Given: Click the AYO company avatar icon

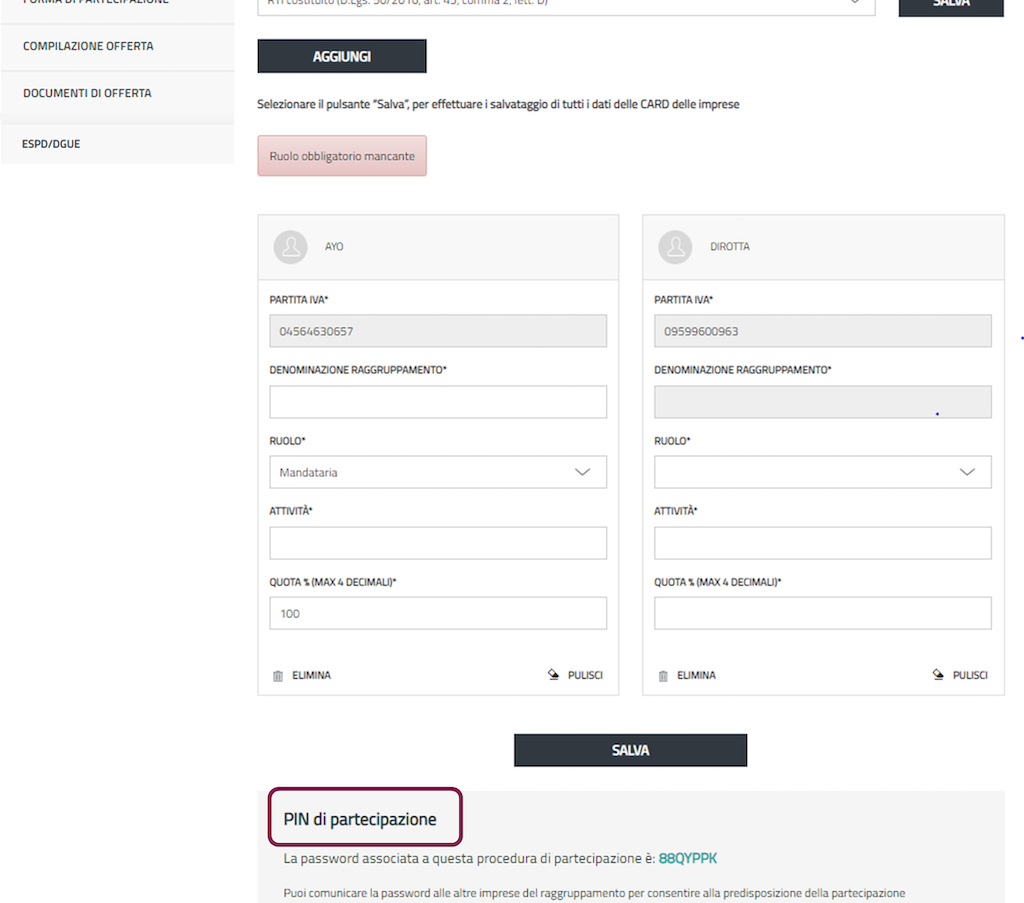Looking at the screenshot, I should pyautogui.click(x=291, y=247).
